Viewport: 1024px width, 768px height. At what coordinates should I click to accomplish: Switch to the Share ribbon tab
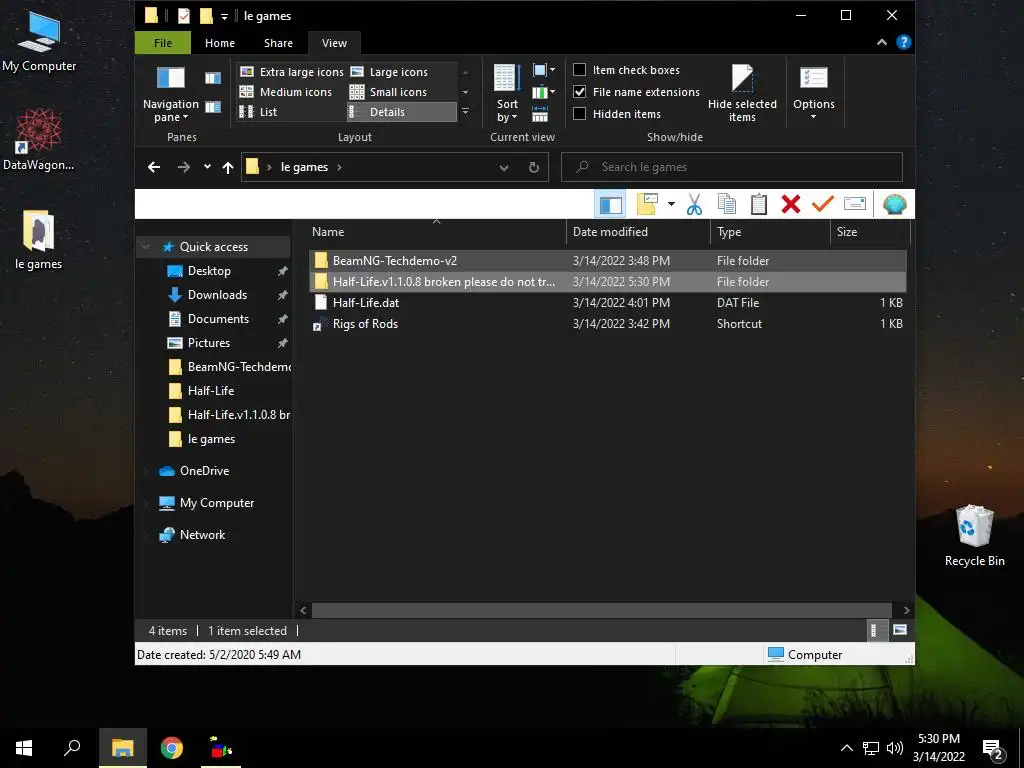click(x=278, y=43)
